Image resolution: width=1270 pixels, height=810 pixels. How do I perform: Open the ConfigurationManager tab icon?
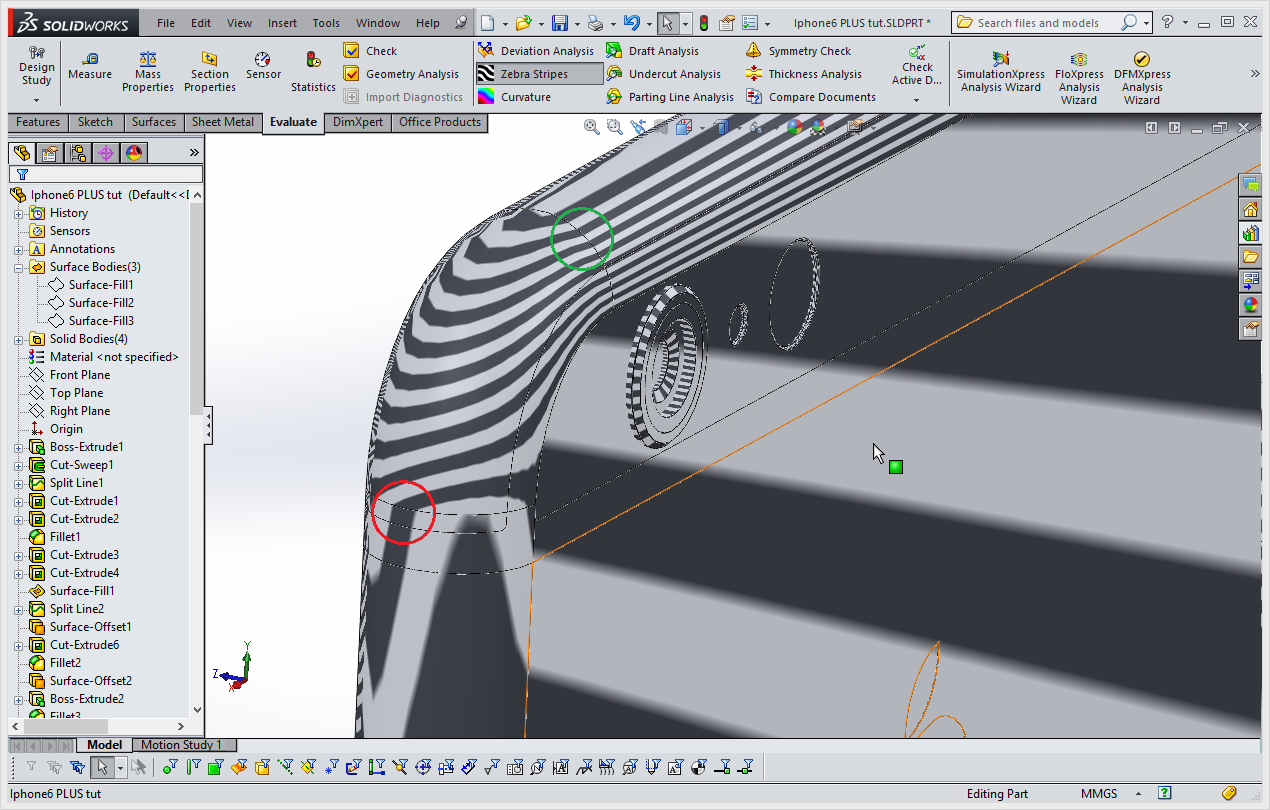(78, 153)
